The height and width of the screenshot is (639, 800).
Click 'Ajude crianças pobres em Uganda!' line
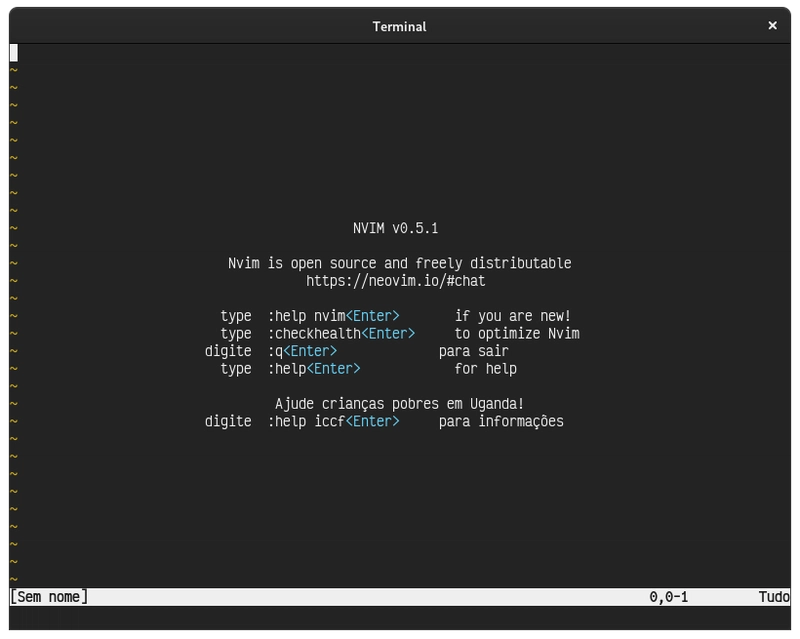399,404
